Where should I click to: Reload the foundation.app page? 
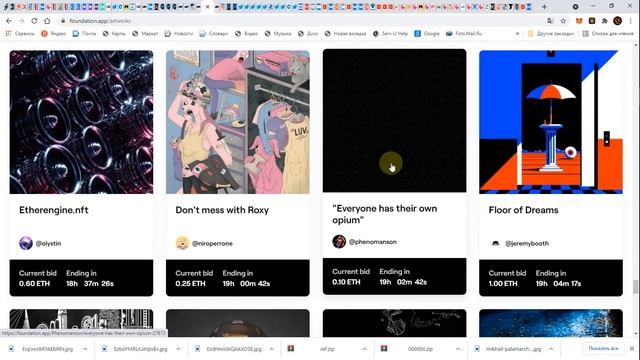click(x=34, y=21)
